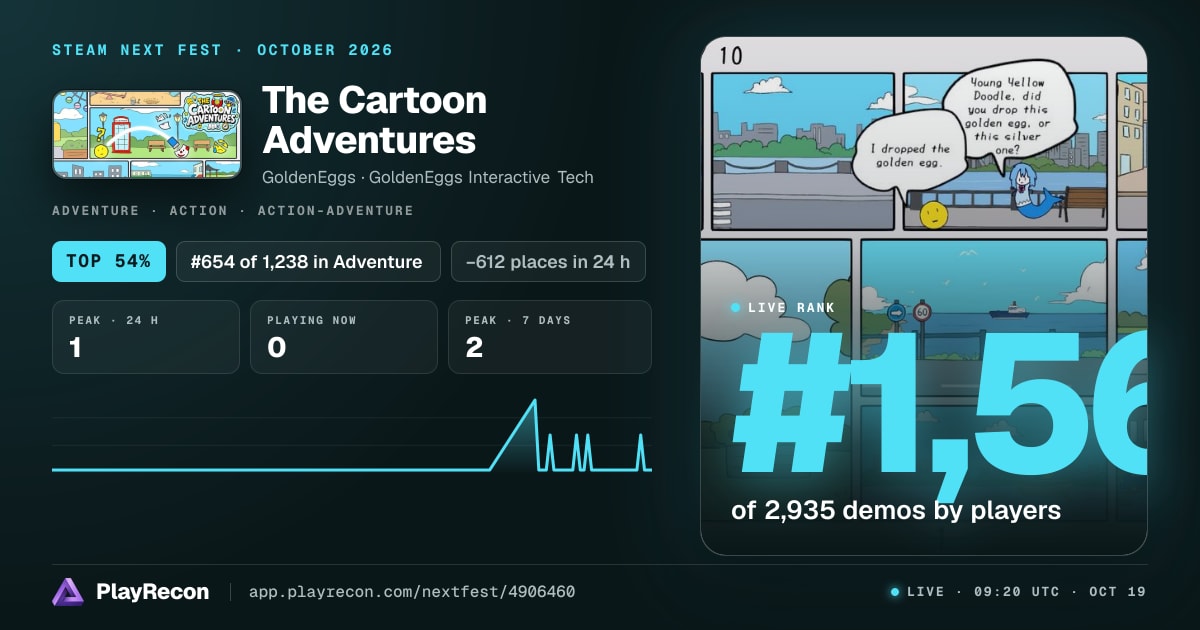
Task: Click the #654 of 1,238 in Adventure pill
Action: click(308, 262)
